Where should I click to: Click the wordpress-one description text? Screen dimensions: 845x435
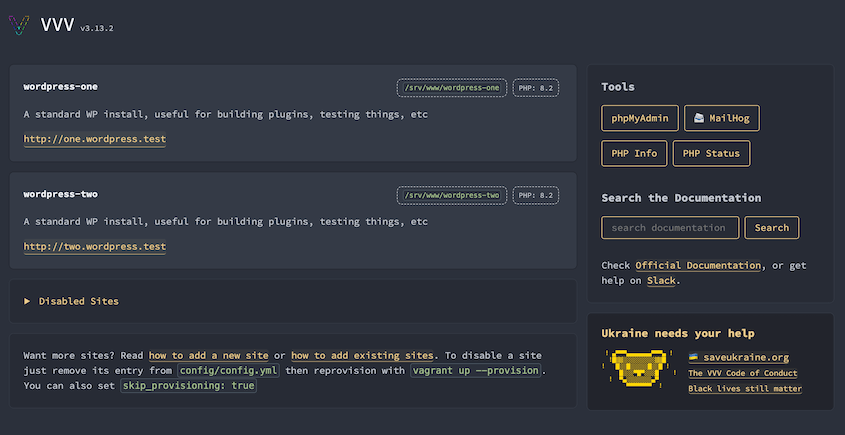coord(225,115)
